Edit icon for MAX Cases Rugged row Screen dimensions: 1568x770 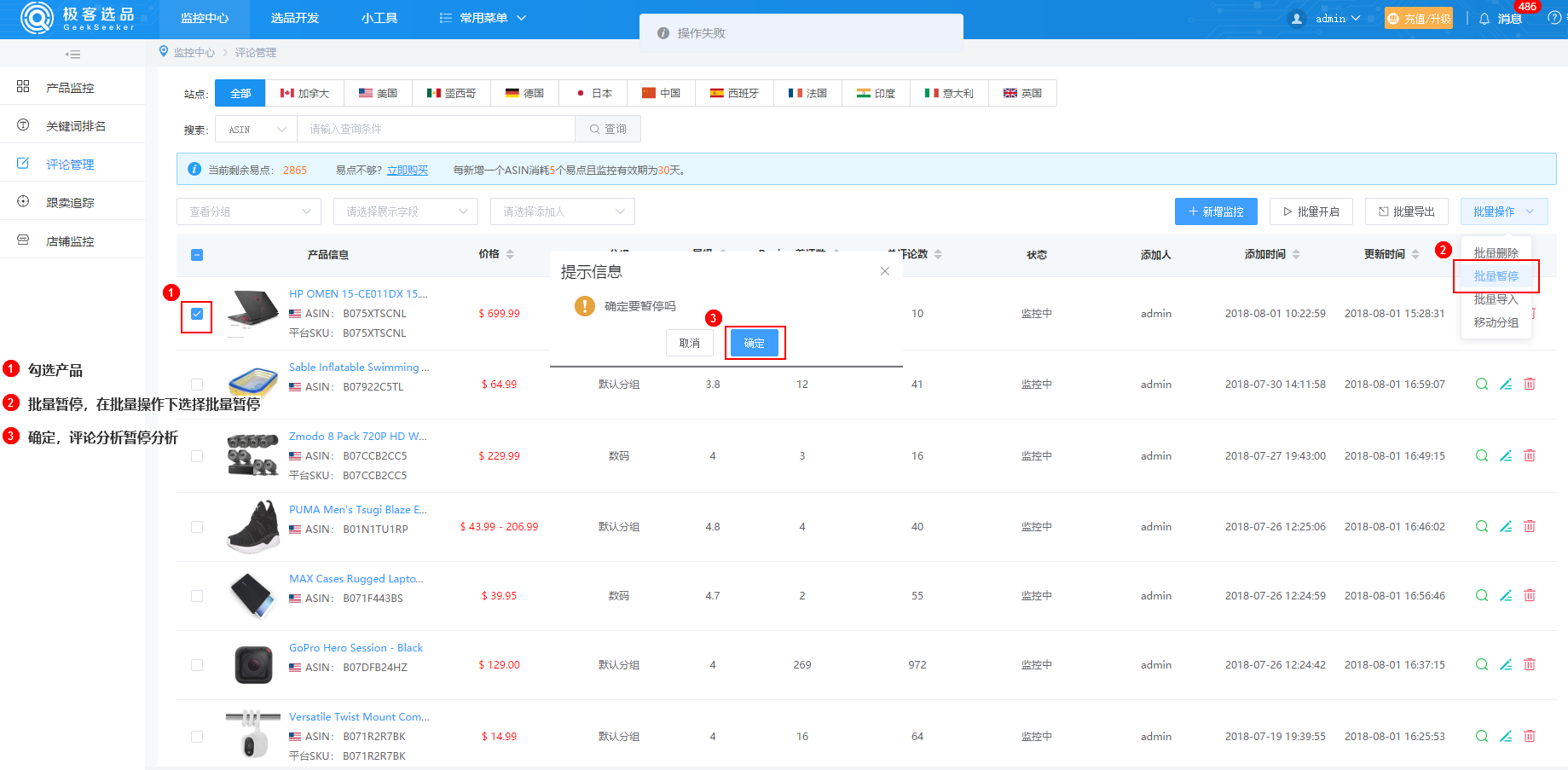1506,595
